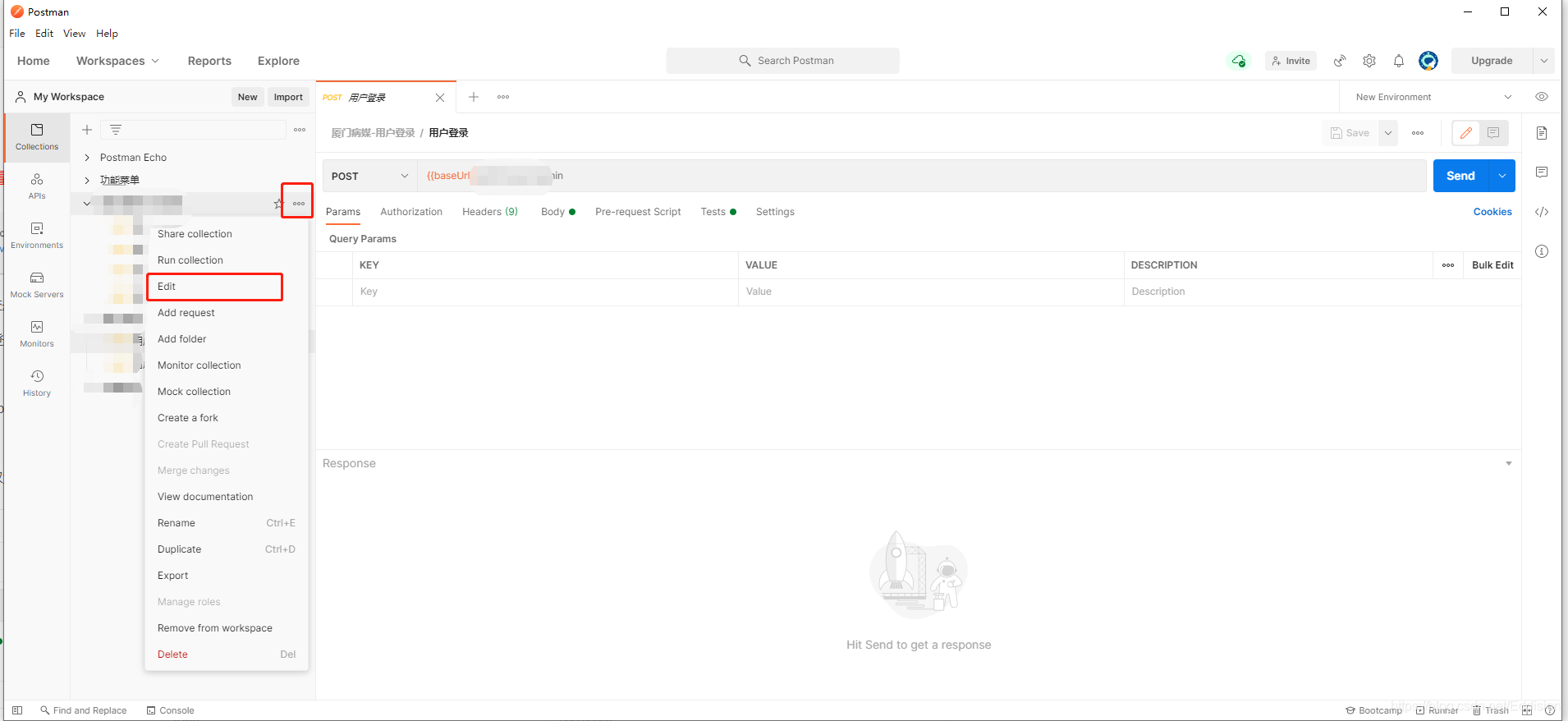The image size is (1568, 721).
Task: Open the documentation icon in right sidebar
Action: tap(1542, 133)
